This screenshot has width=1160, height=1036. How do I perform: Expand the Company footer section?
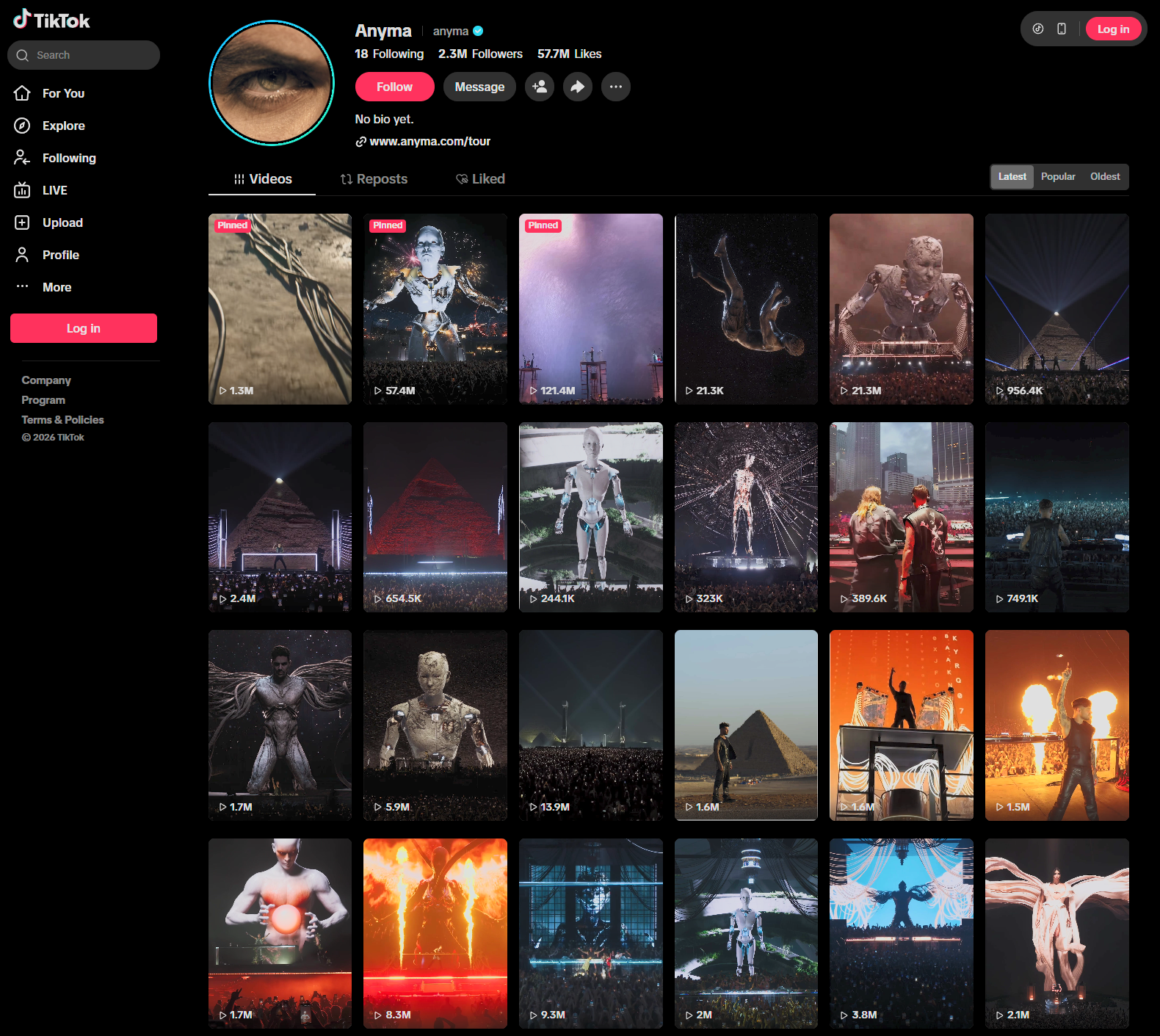pyautogui.click(x=46, y=380)
